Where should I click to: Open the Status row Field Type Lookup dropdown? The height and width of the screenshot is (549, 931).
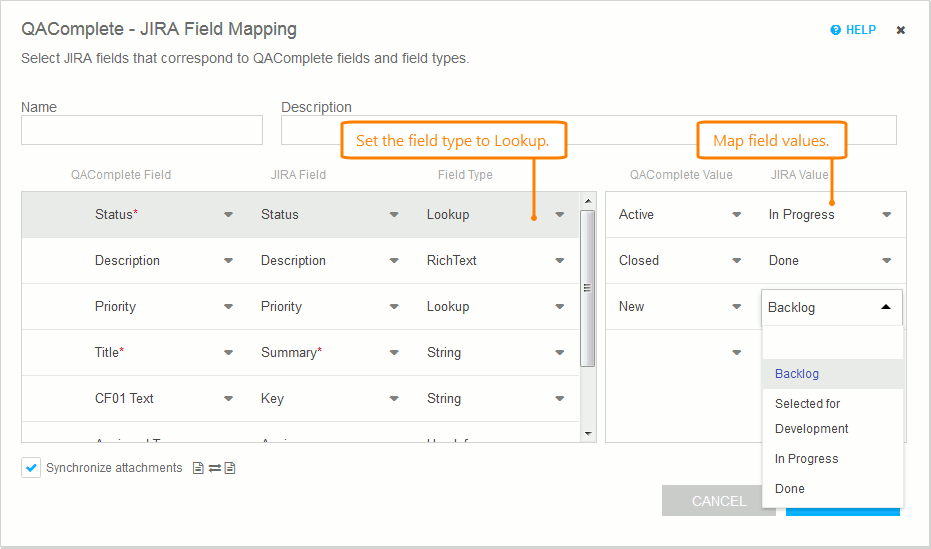(x=559, y=214)
